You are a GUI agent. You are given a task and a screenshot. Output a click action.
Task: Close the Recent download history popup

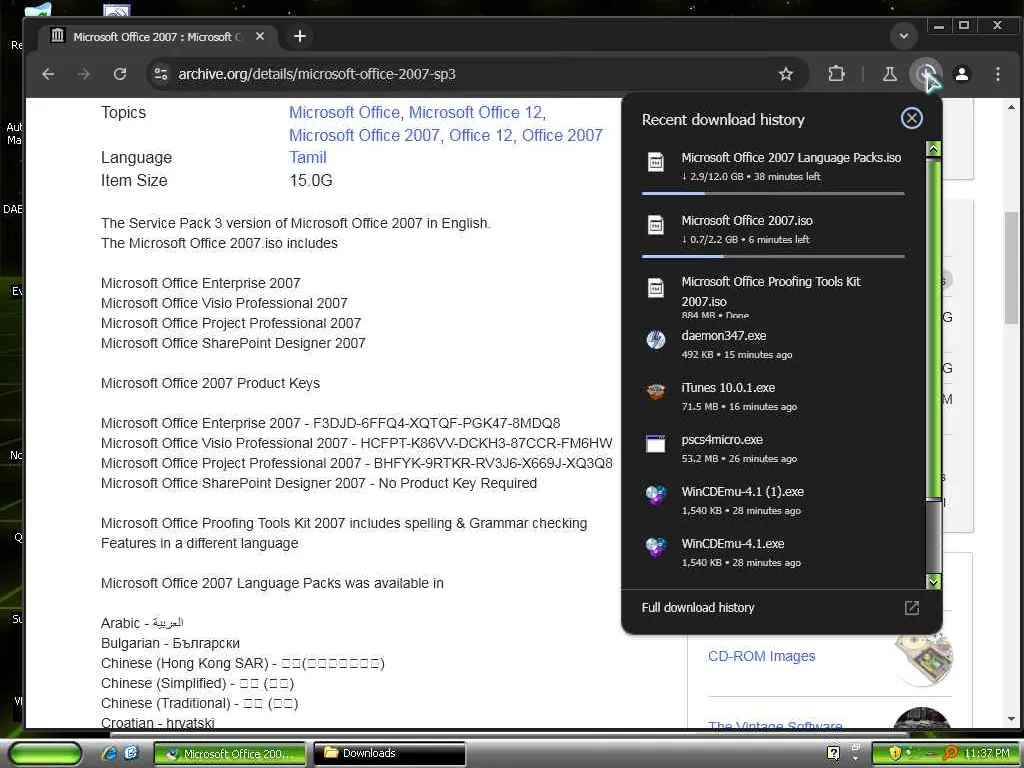coord(912,118)
